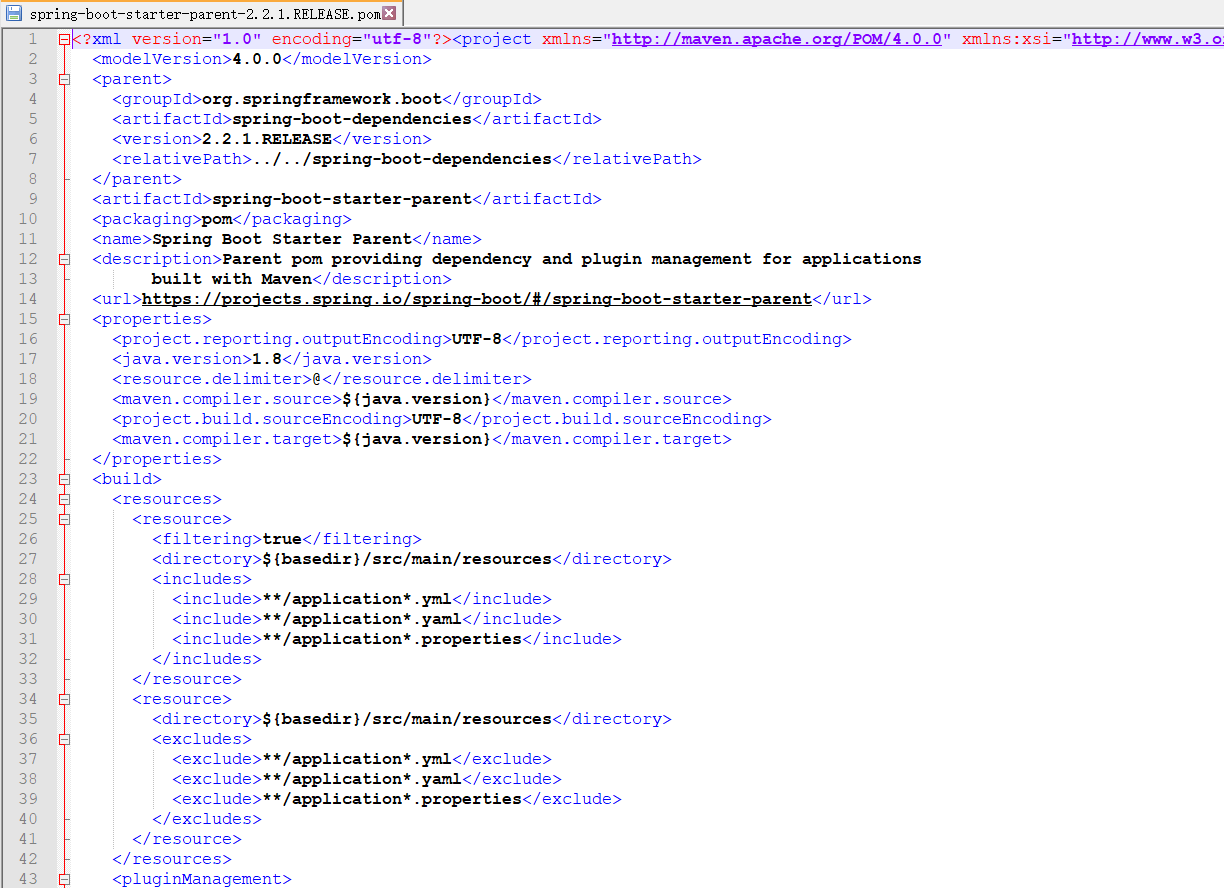The width and height of the screenshot is (1224, 888).
Task: Click the name text Spring Boot Starter Parent
Action: 282,239
